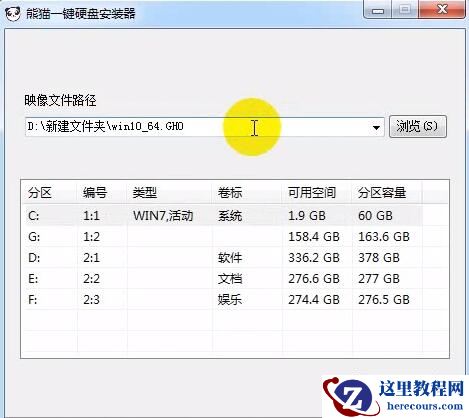Click the 276.5 GB capacity value
Screen dimensions: 469x418
click(x=384, y=300)
